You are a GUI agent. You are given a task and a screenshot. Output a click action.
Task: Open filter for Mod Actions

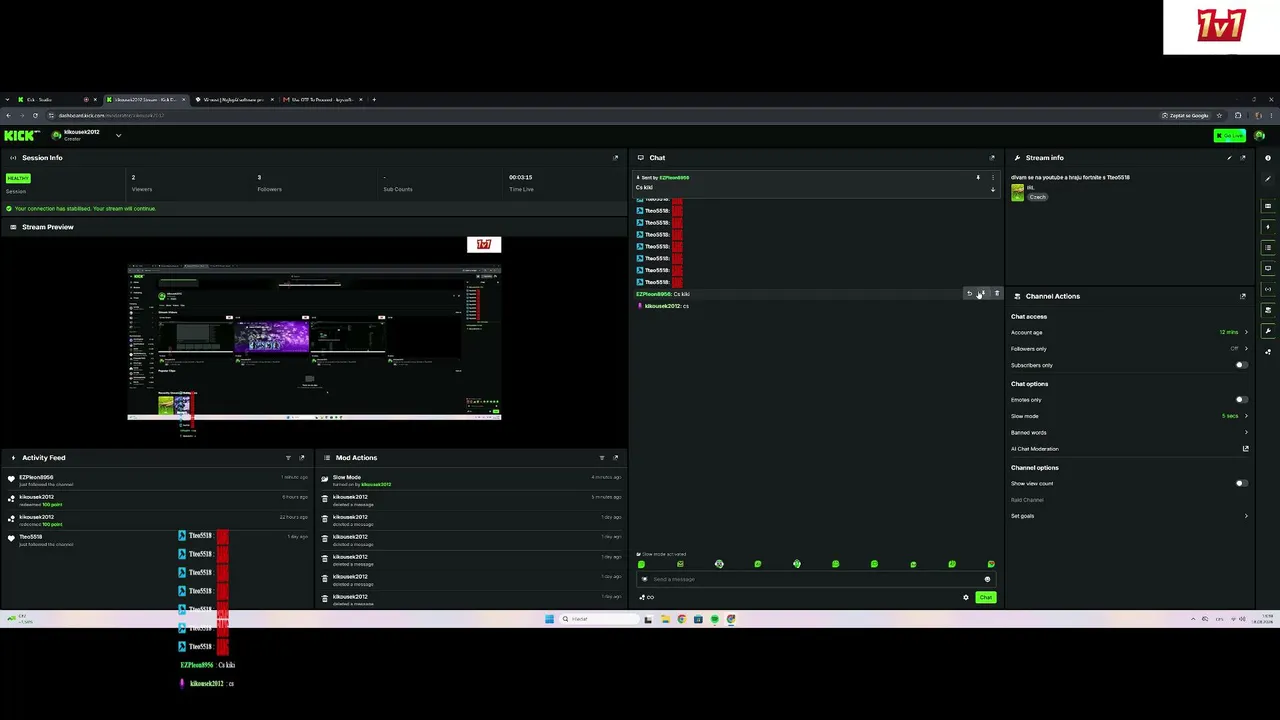point(601,458)
